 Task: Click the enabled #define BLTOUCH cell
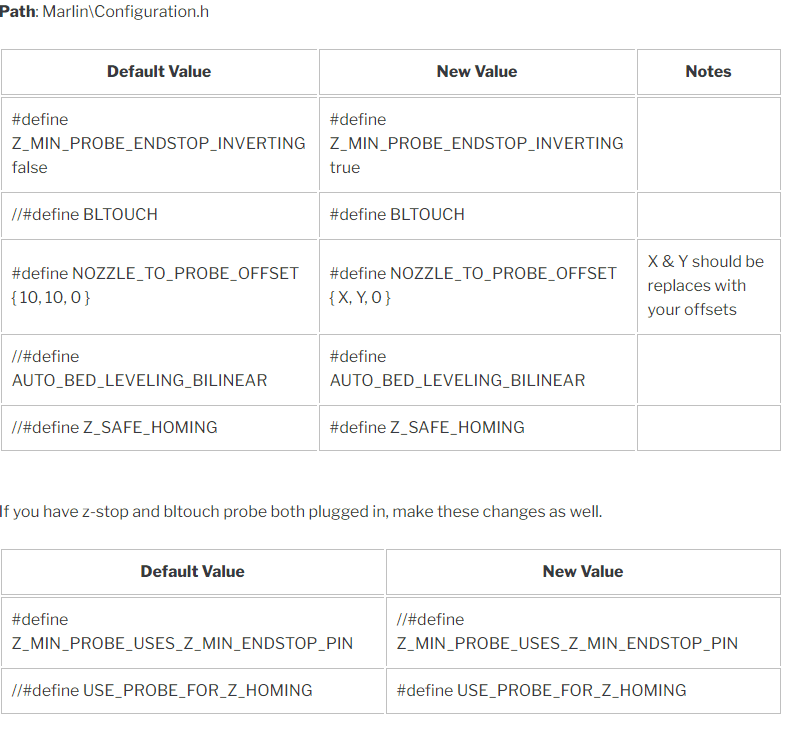(477, 215)
